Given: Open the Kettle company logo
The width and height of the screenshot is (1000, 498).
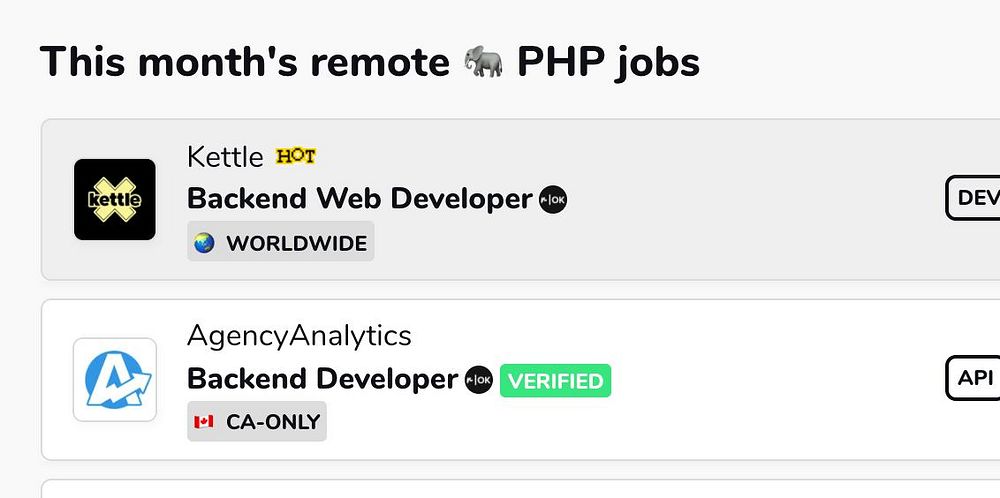Looking at the screenshot, I should pos(115,199).
